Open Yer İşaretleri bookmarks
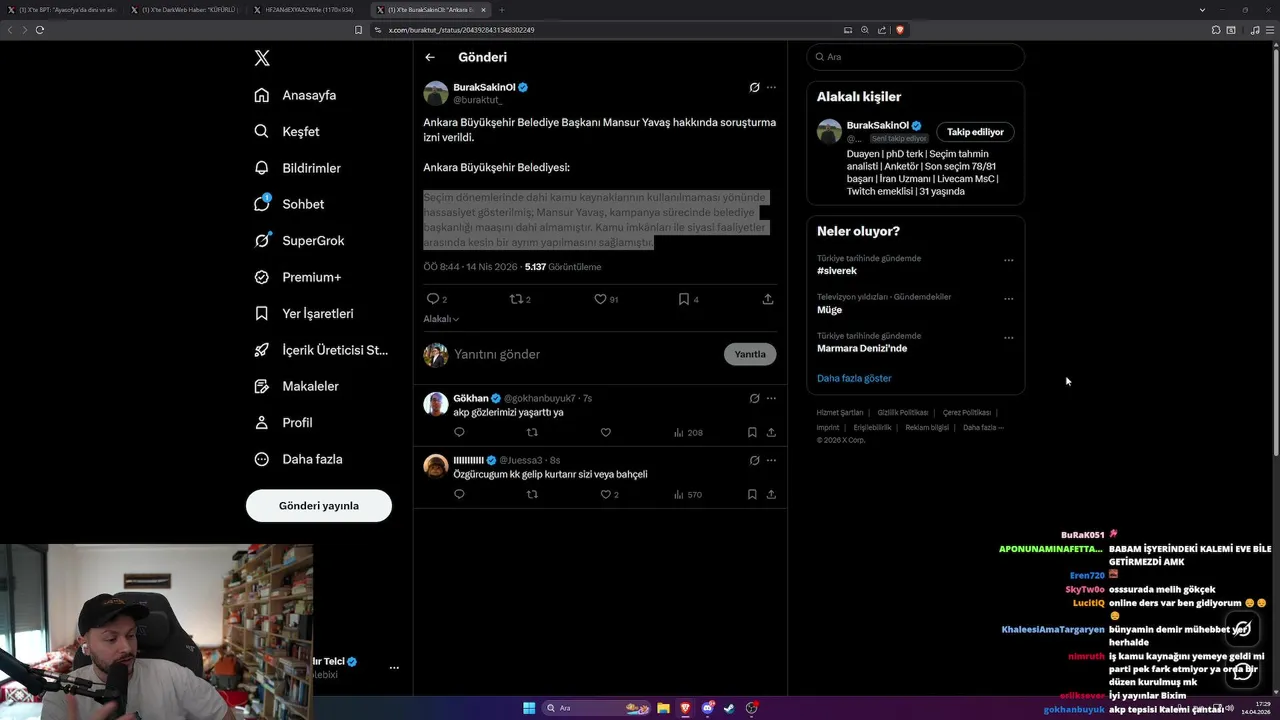1280x720 pixels. point(304,313)
